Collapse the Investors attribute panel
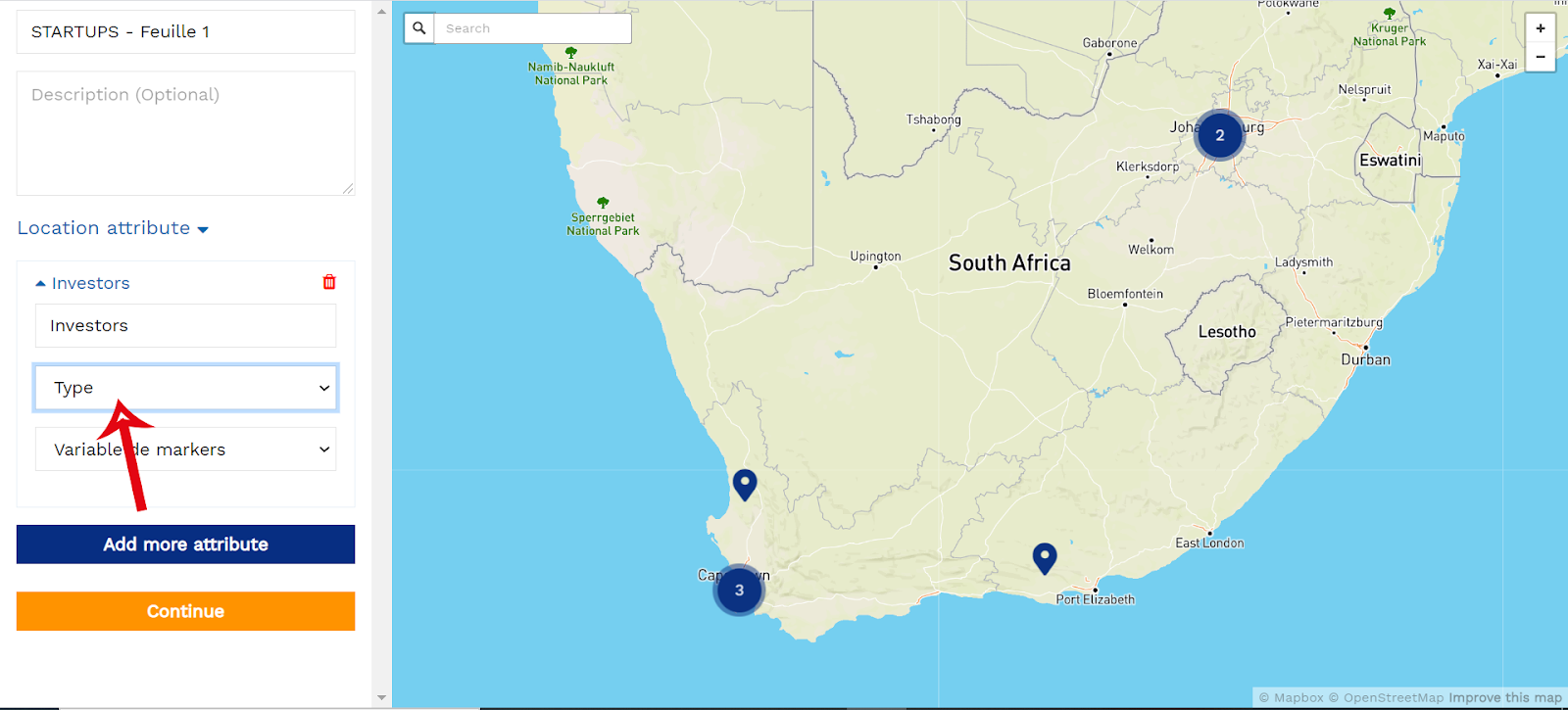Image resolution: width=1568 pixels, height=710 pixels. [82, 283]
